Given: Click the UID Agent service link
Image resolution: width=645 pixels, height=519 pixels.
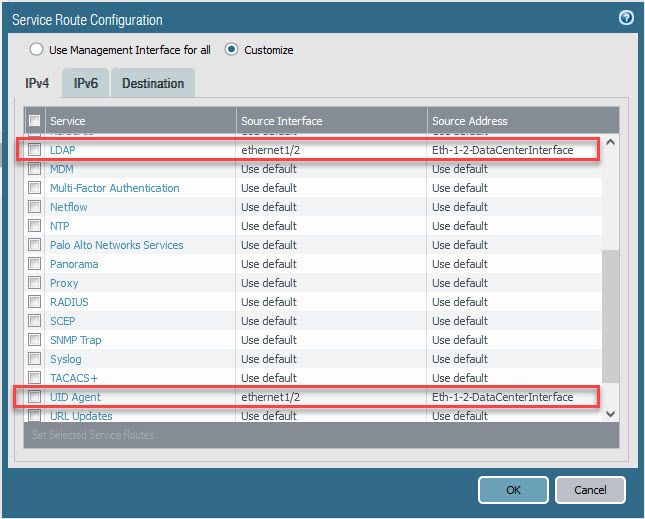Looking at the screenshot, I should pos(76,397).
